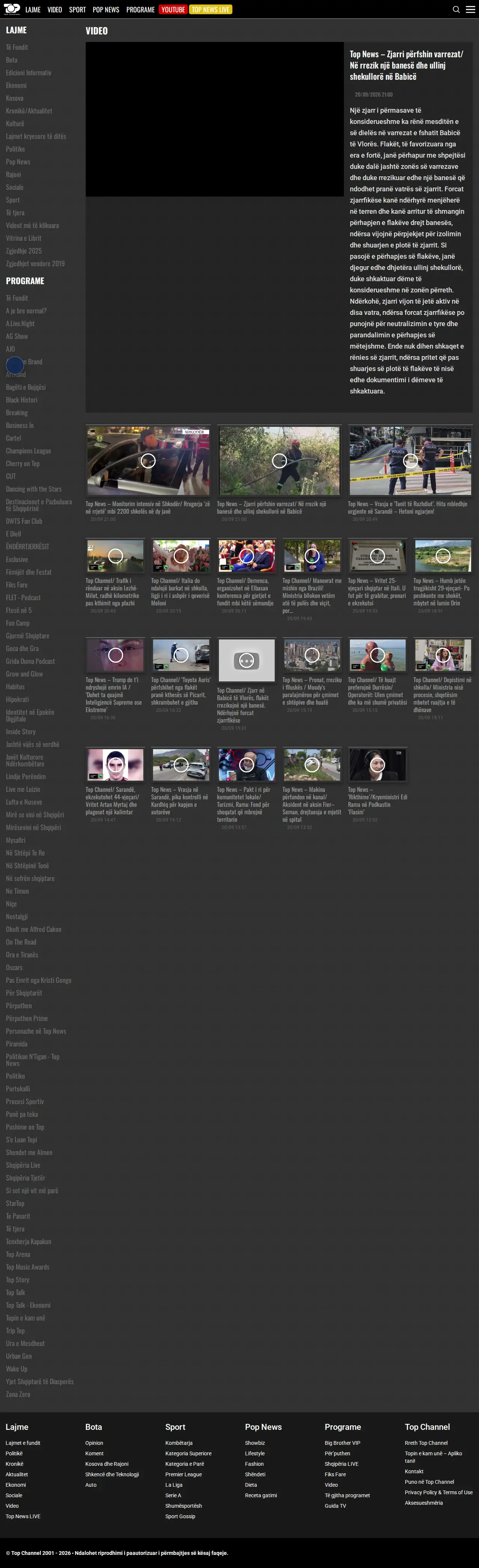Image resolution: width=479 pixels, height=1568 pixels.
Task: Go to Kronikë/Aktualitet in sidebar
Action: (29, 111)
